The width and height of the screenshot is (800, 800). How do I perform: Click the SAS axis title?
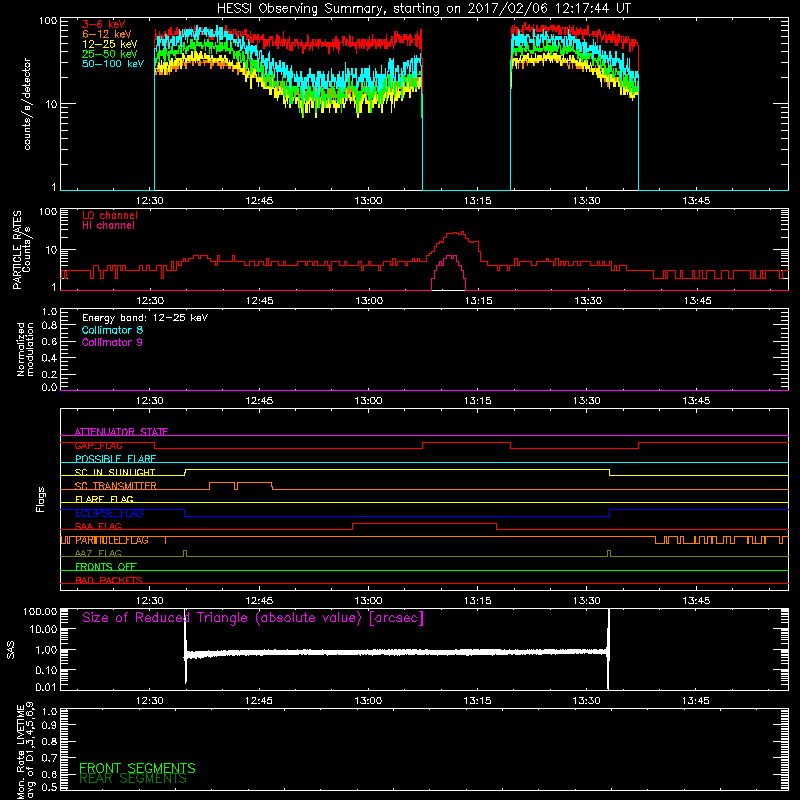10,650
